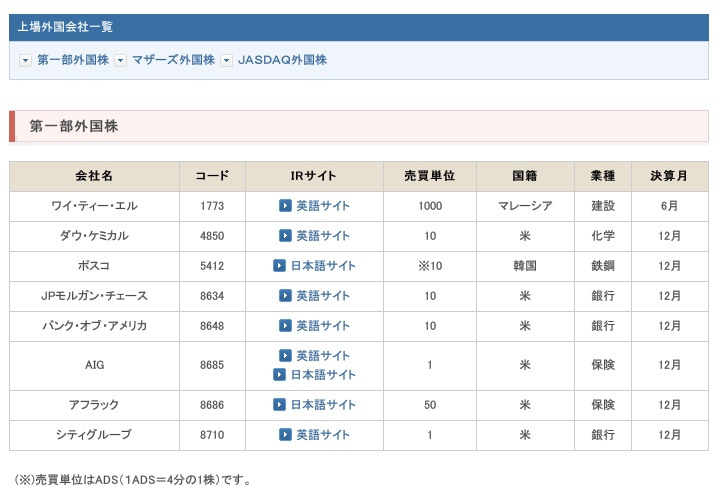Select company name アフラック
This screenshot has height=498, width=722.
click(x=94, y=405)
